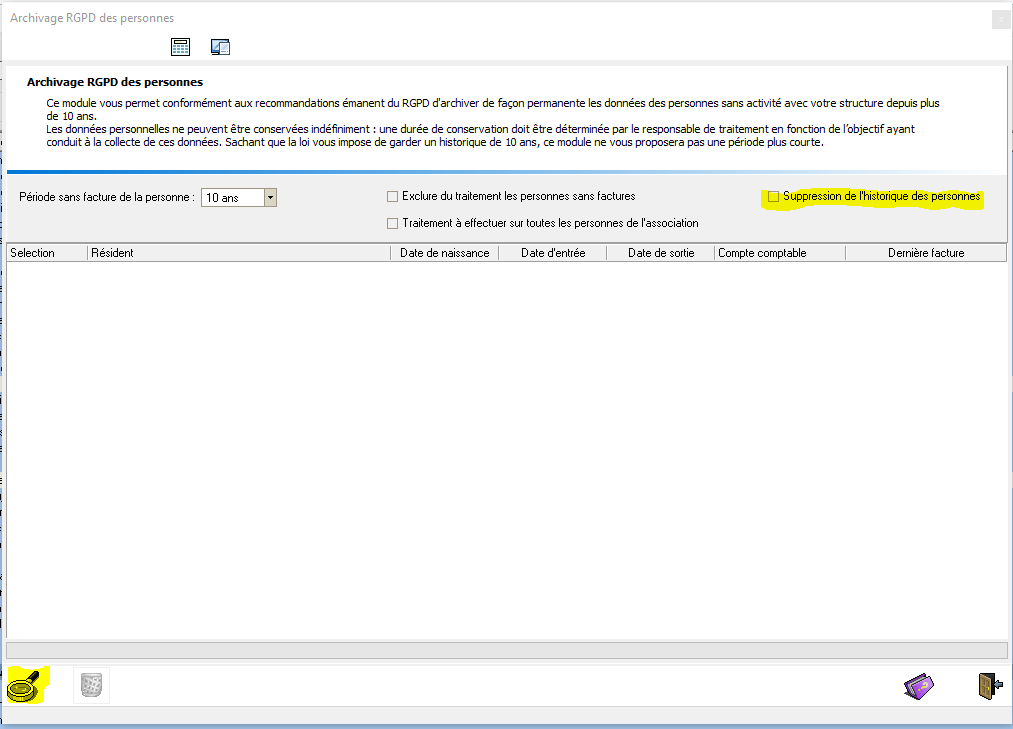The width and height of the screenshot is (1013, 729).
Task: Click the 'Date de naissance' column header
Action: [x=444, y=253]
